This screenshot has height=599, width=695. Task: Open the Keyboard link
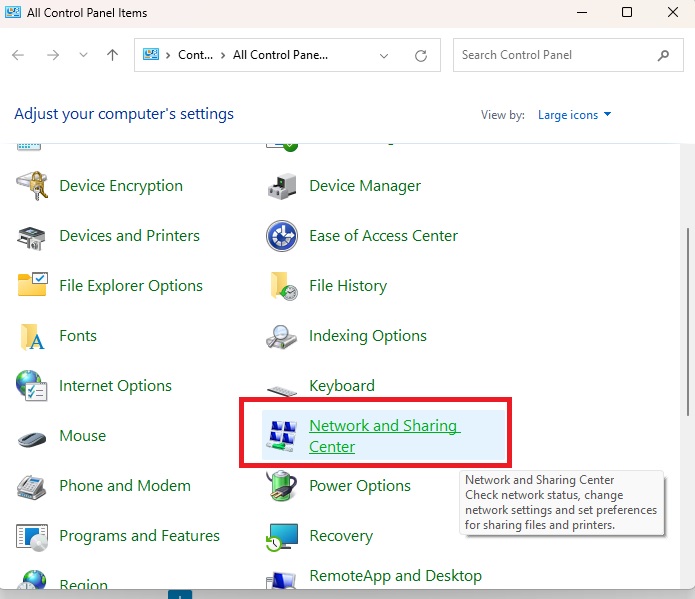342,386
